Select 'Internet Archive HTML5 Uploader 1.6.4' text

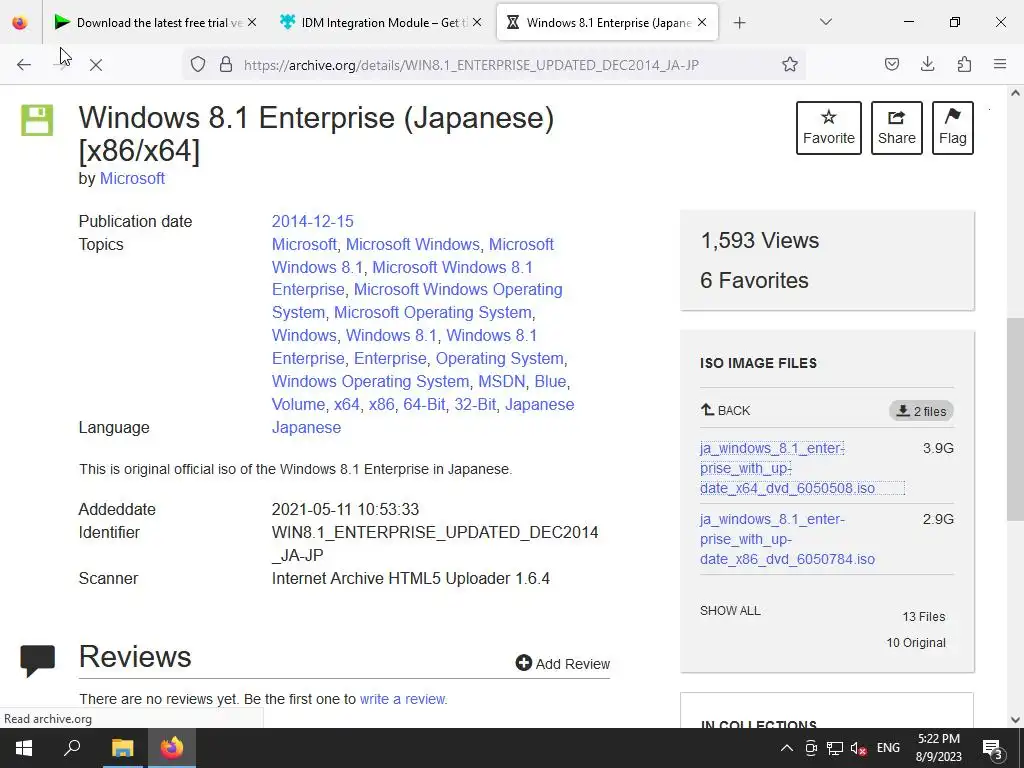pos(411,579)
